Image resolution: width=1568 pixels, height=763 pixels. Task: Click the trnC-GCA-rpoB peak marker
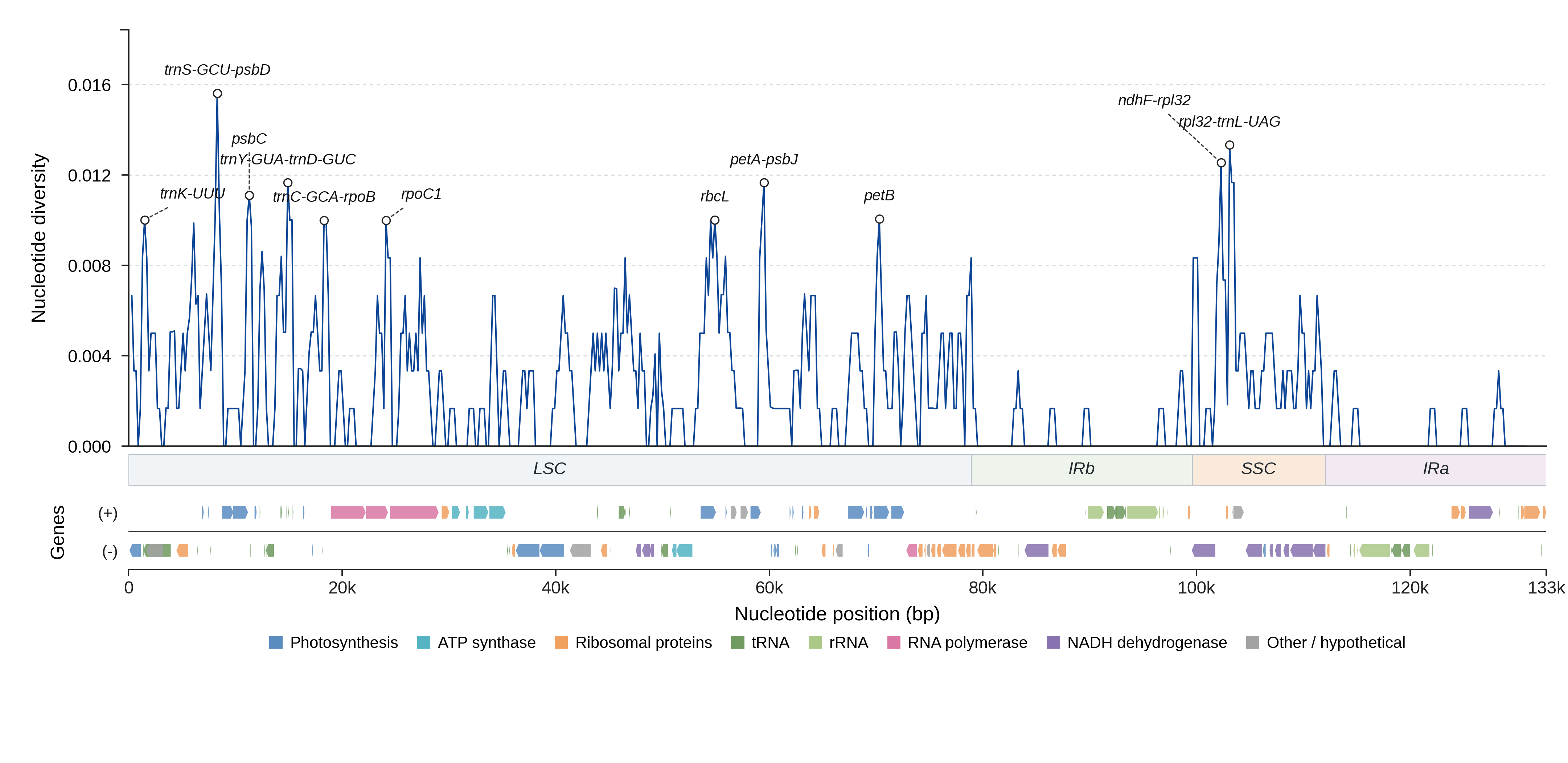324,220
